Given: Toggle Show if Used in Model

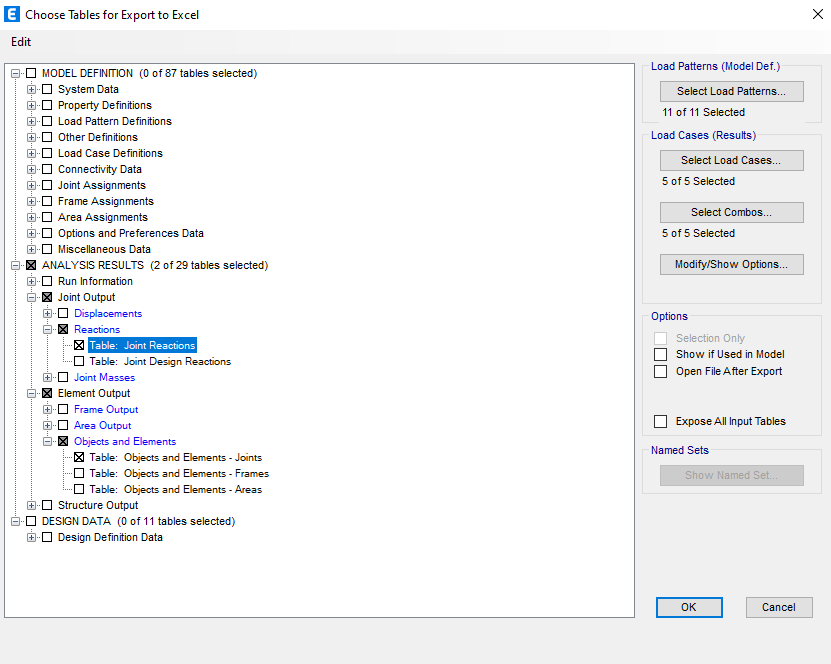Looking at the screenshot, I should click(660, 354).
